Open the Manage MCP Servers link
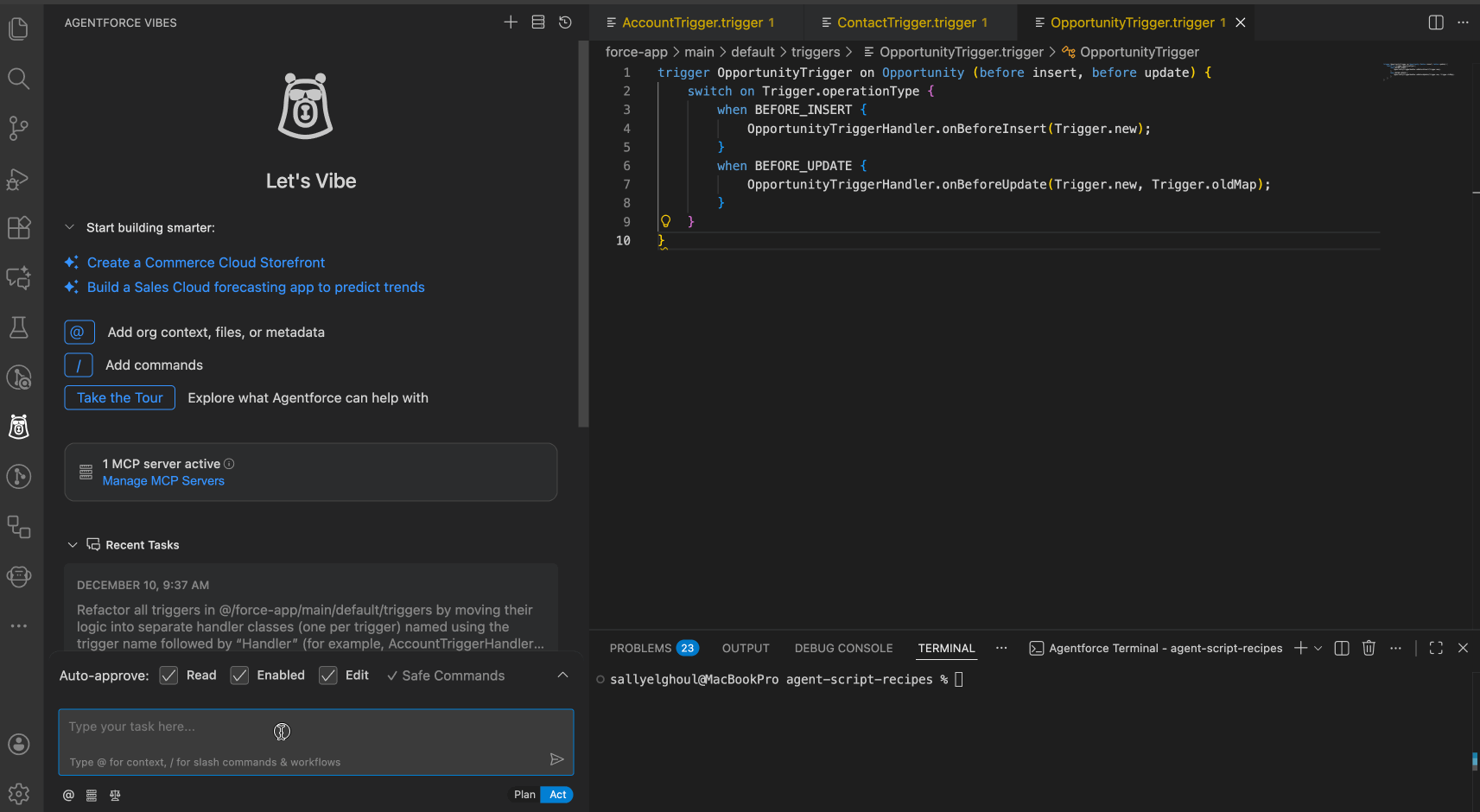 point(163,480)
